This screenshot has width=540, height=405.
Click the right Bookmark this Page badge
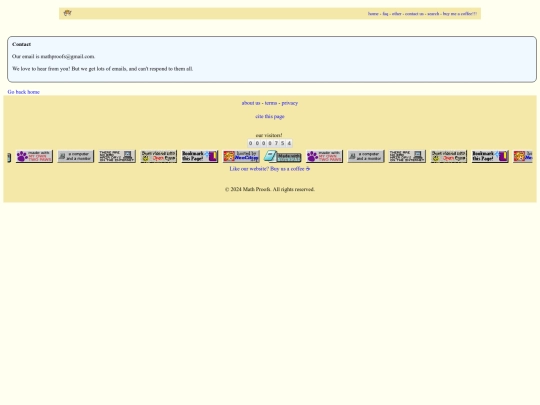pyautogui.click(x=490, y=157)
